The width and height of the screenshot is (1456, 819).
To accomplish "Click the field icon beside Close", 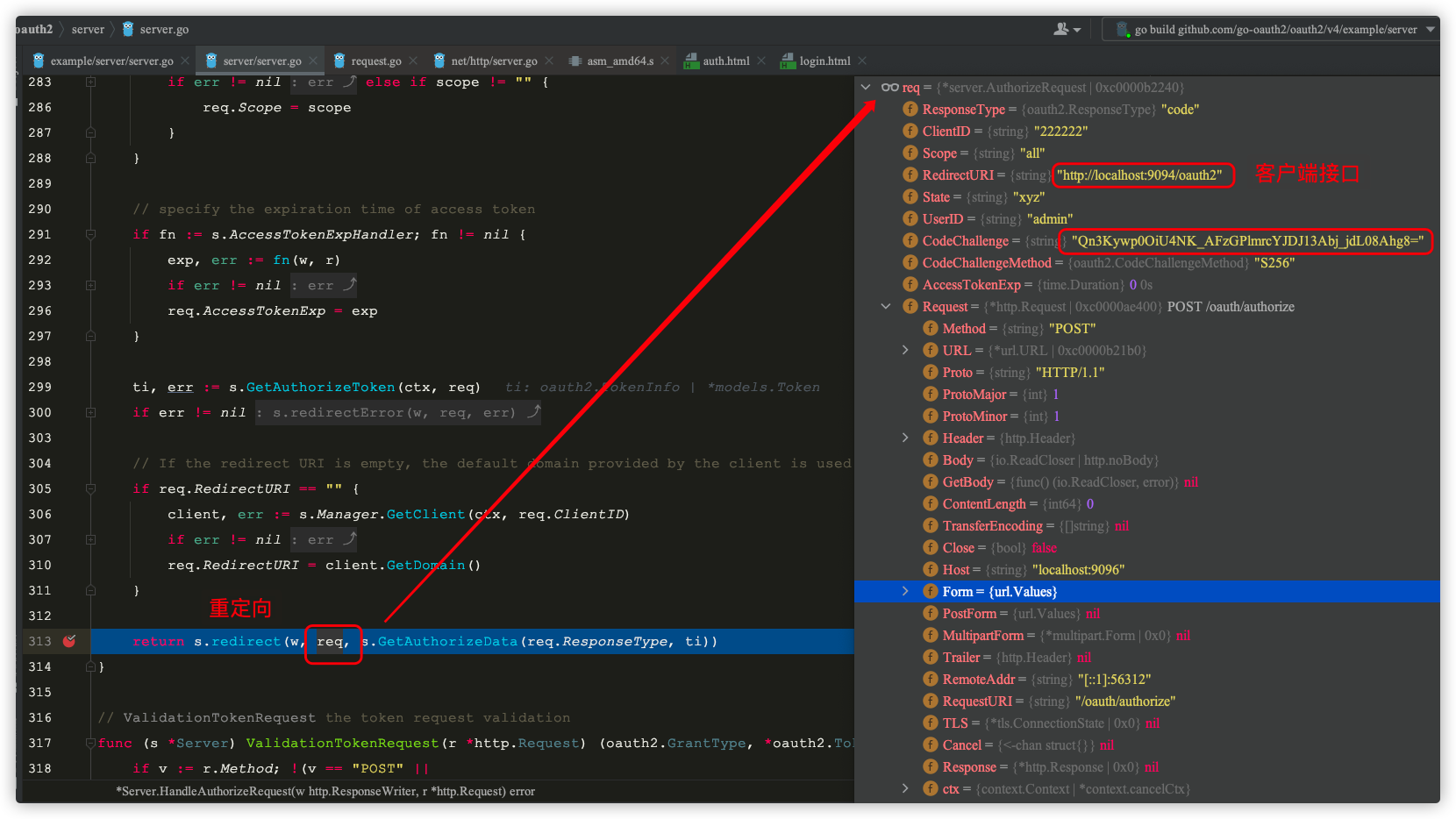I will [x=931, y=547].
